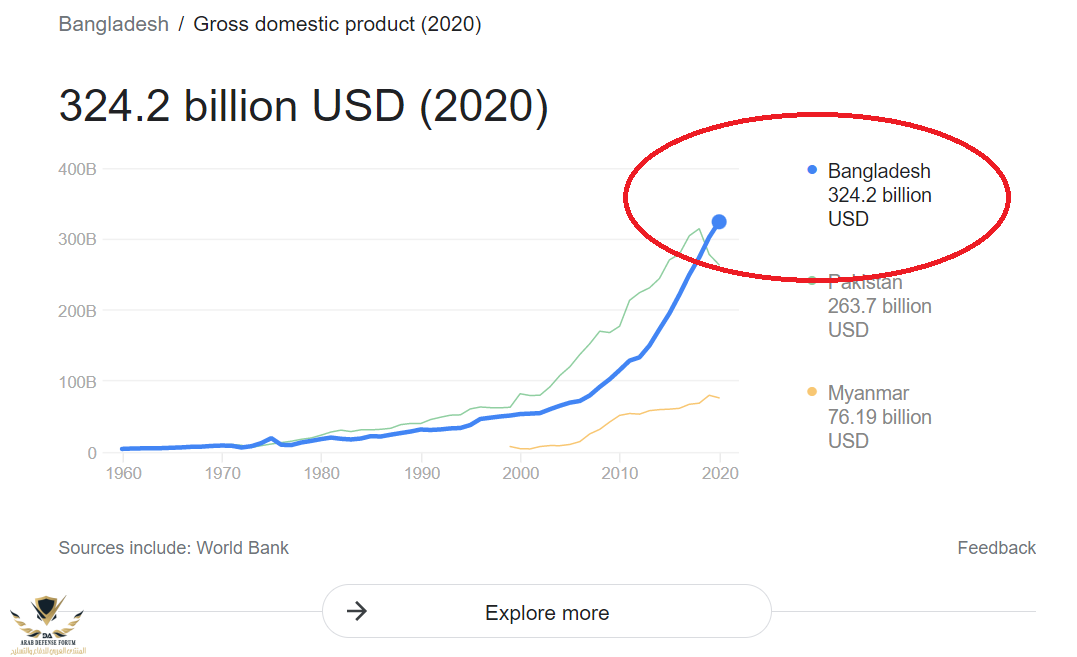
Task: Click the arrow icon in Explore more
Action: 356,611
